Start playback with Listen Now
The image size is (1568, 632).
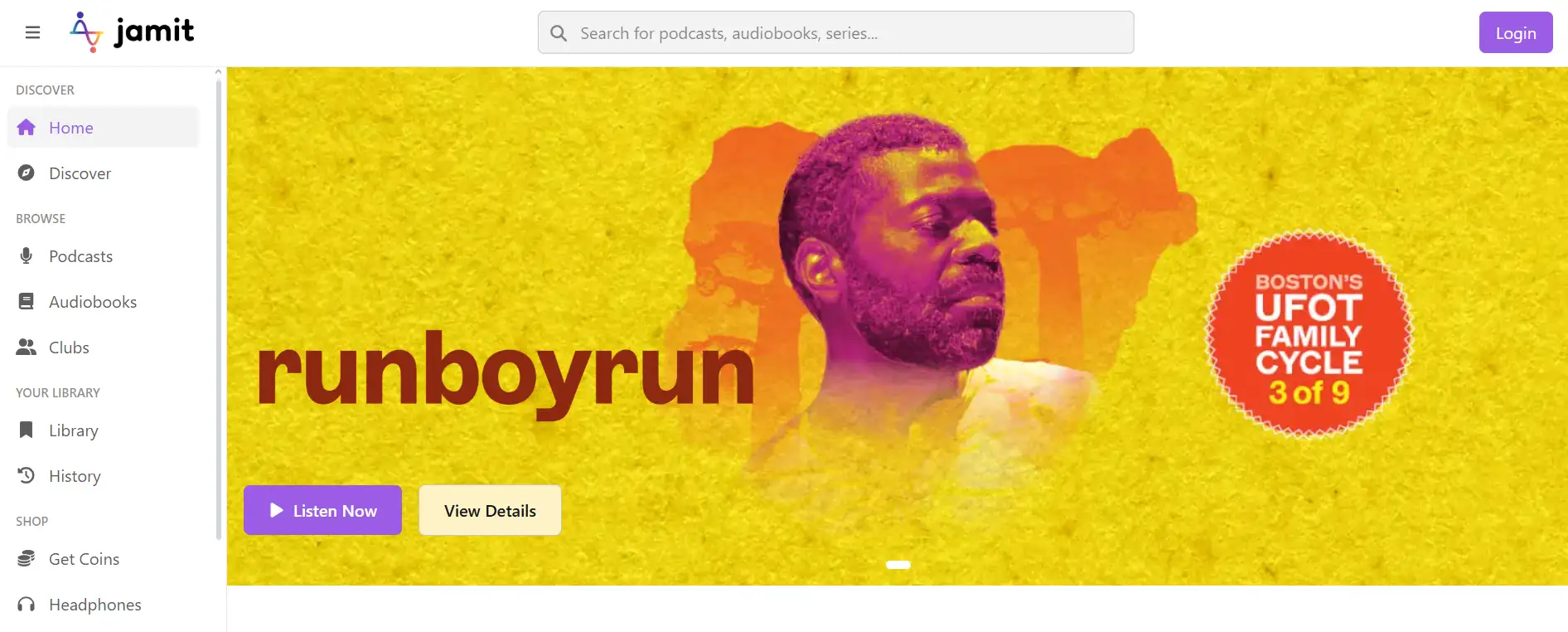click(322, 510)
